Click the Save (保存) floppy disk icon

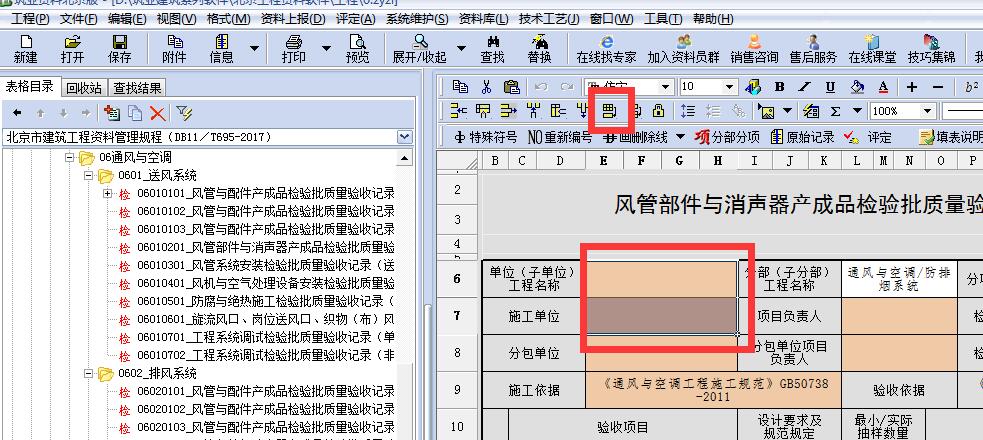(119, 49)
